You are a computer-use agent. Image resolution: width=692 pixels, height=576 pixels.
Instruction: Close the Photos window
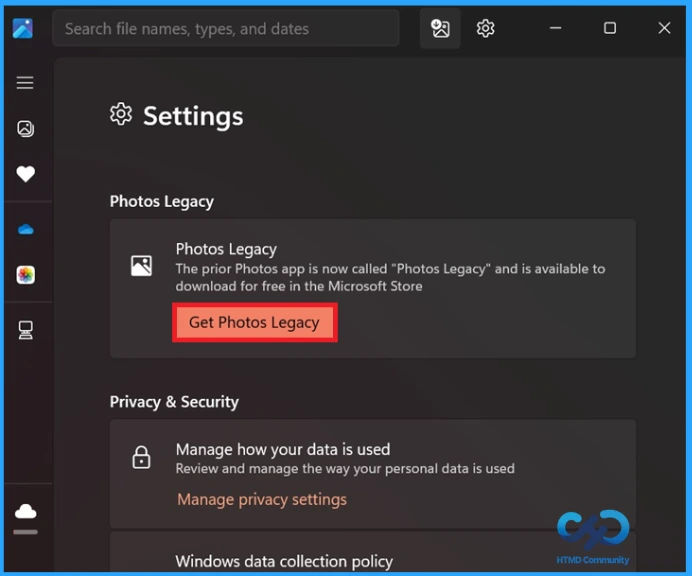click(664, 28)
